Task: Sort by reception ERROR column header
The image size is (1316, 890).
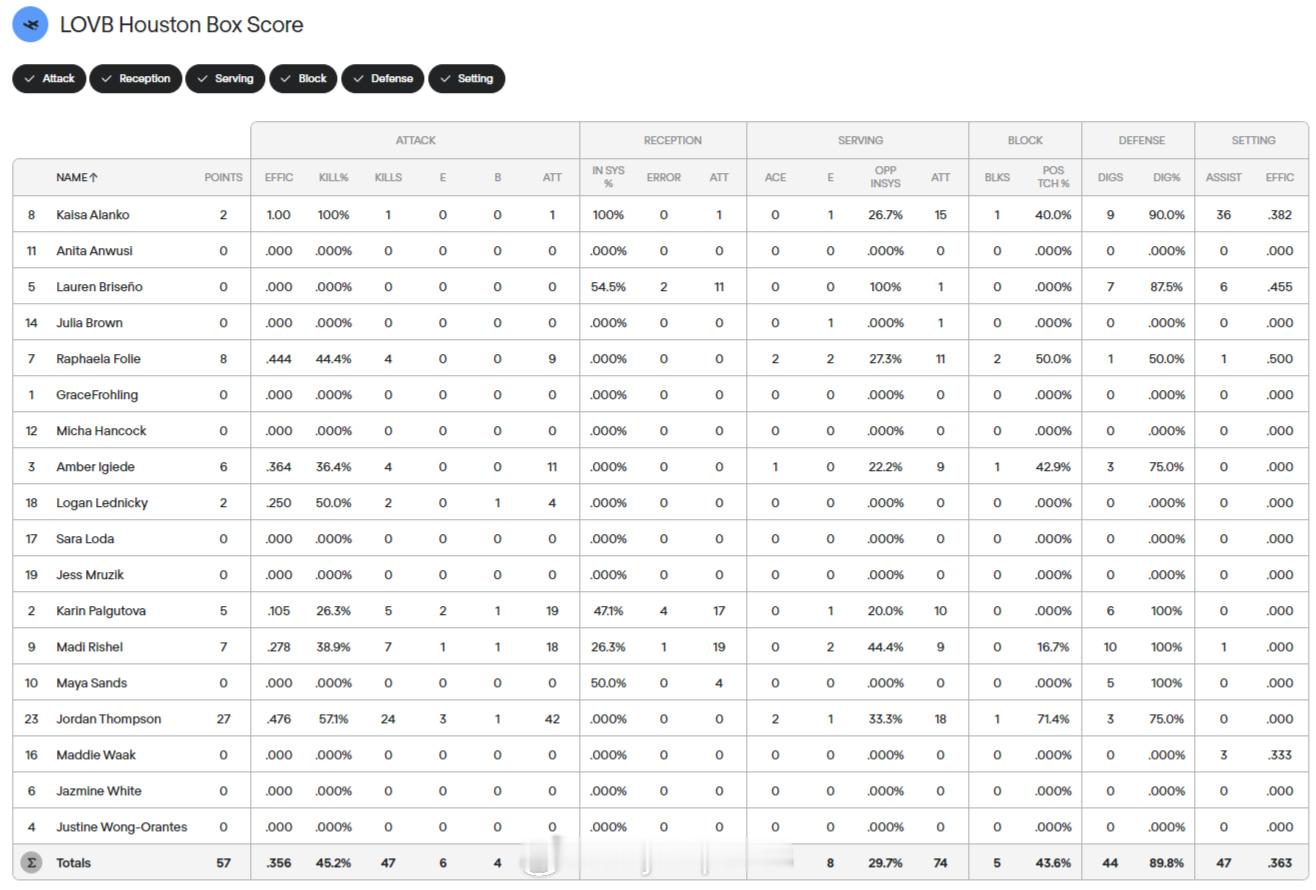Action: [x=663, y=177]
